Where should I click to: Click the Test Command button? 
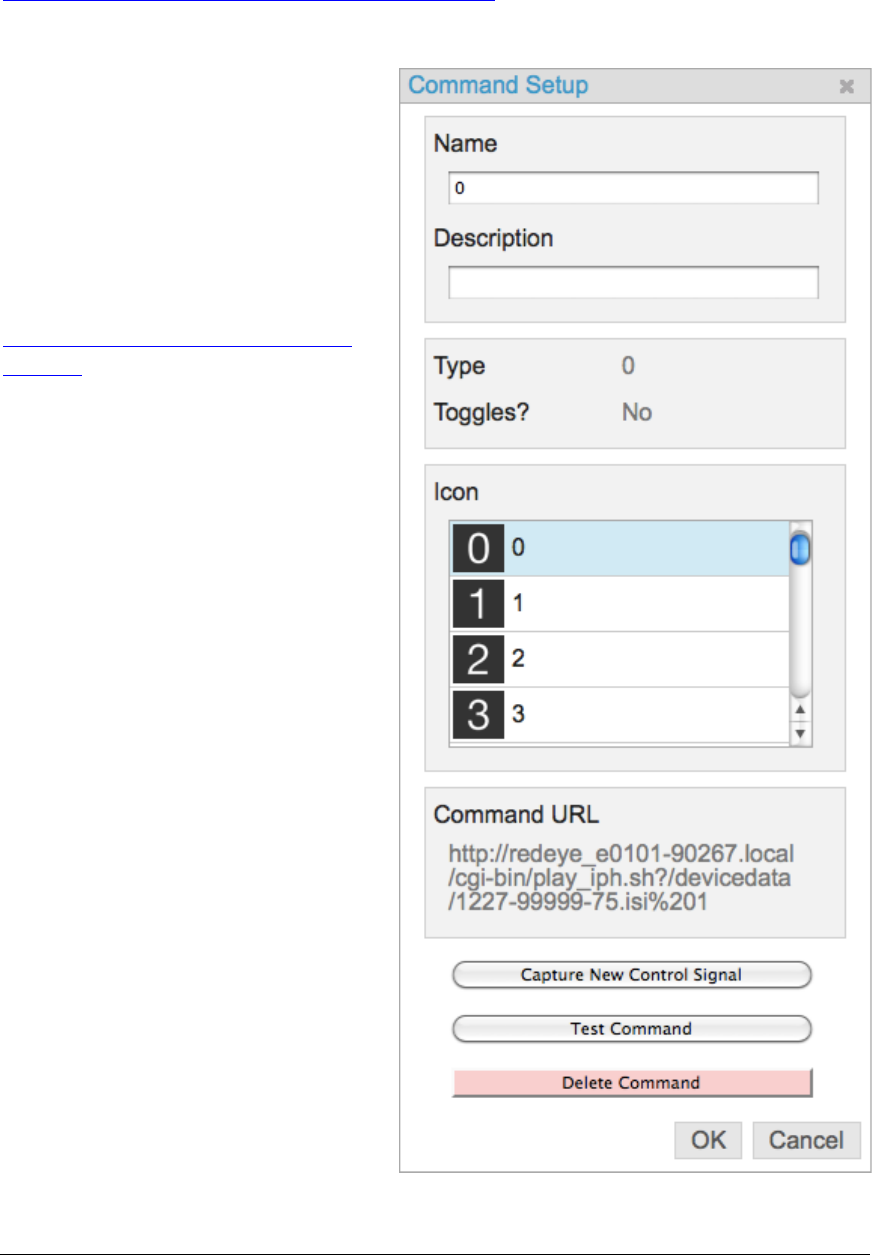(x=632, y=1029)
